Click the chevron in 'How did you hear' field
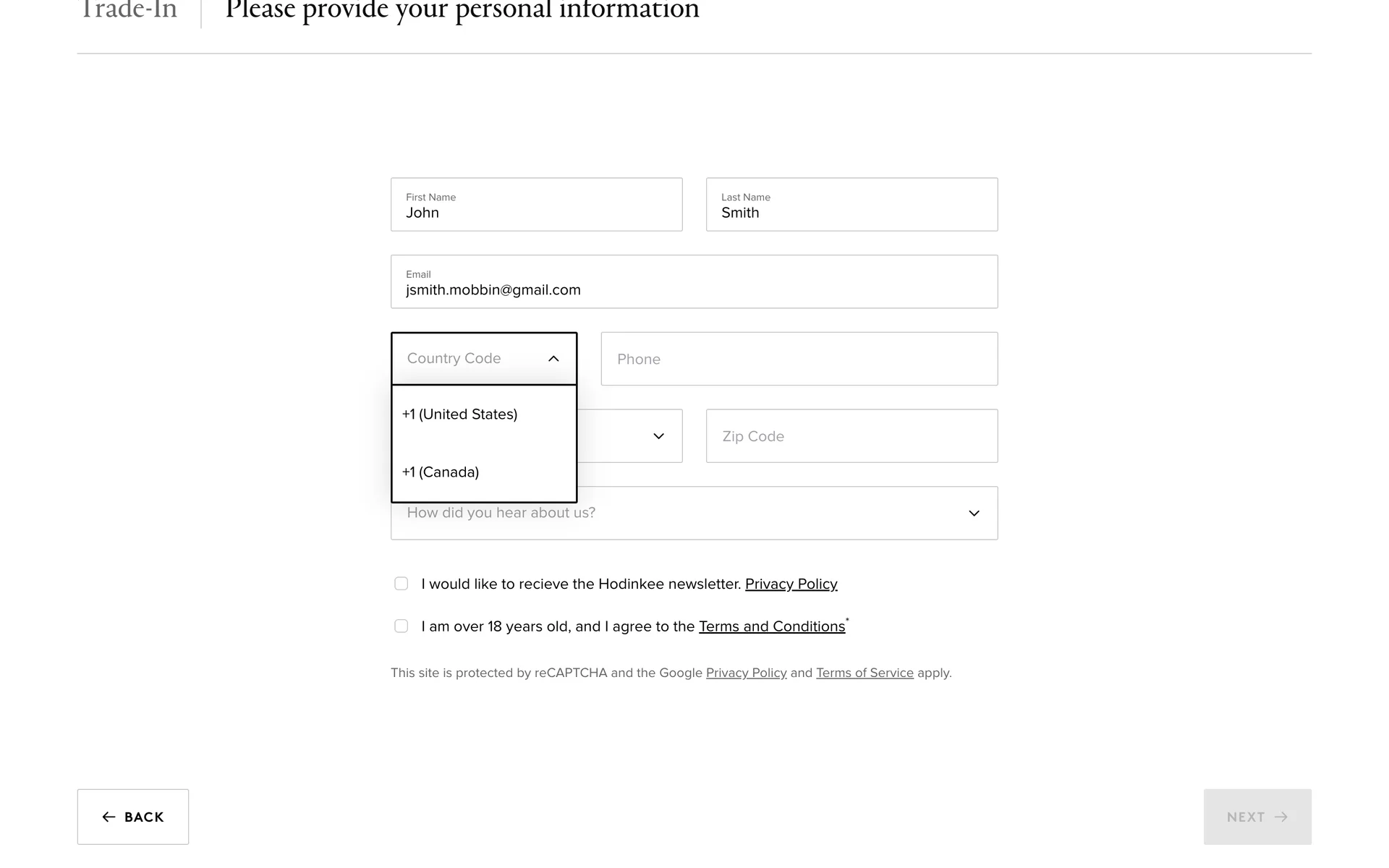 point(974,514)
